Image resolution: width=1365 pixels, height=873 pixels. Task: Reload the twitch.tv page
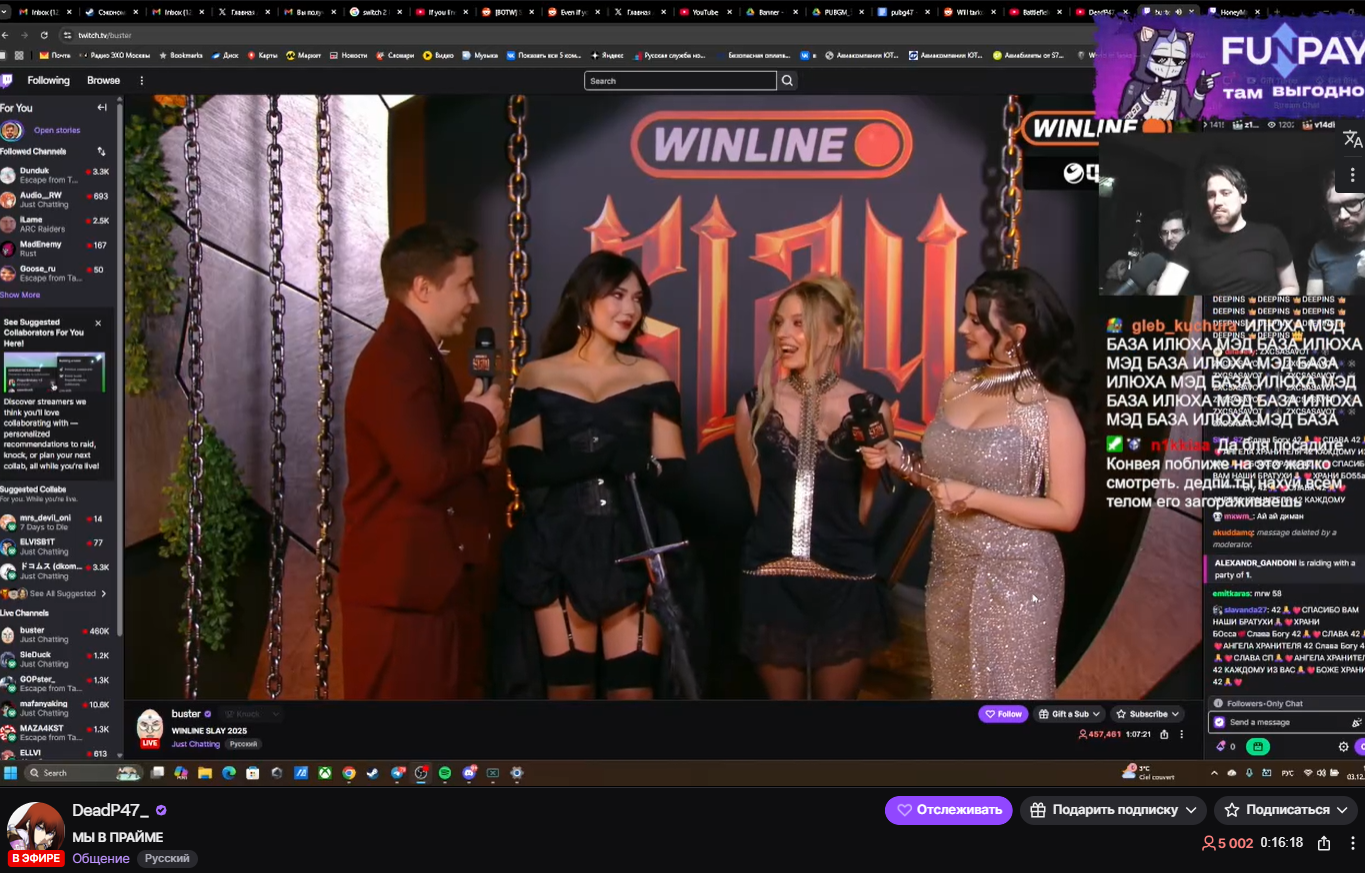(43, 35)
